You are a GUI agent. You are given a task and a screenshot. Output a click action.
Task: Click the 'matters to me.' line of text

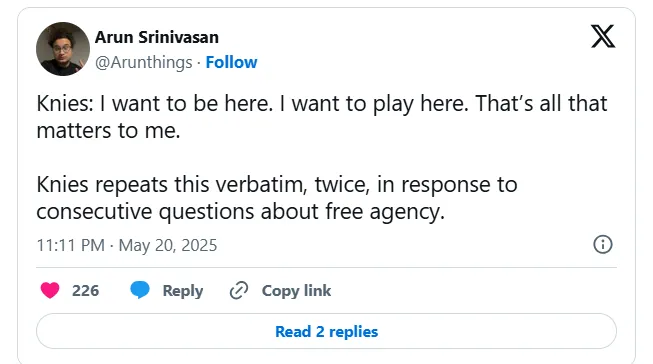coord(108,131)
